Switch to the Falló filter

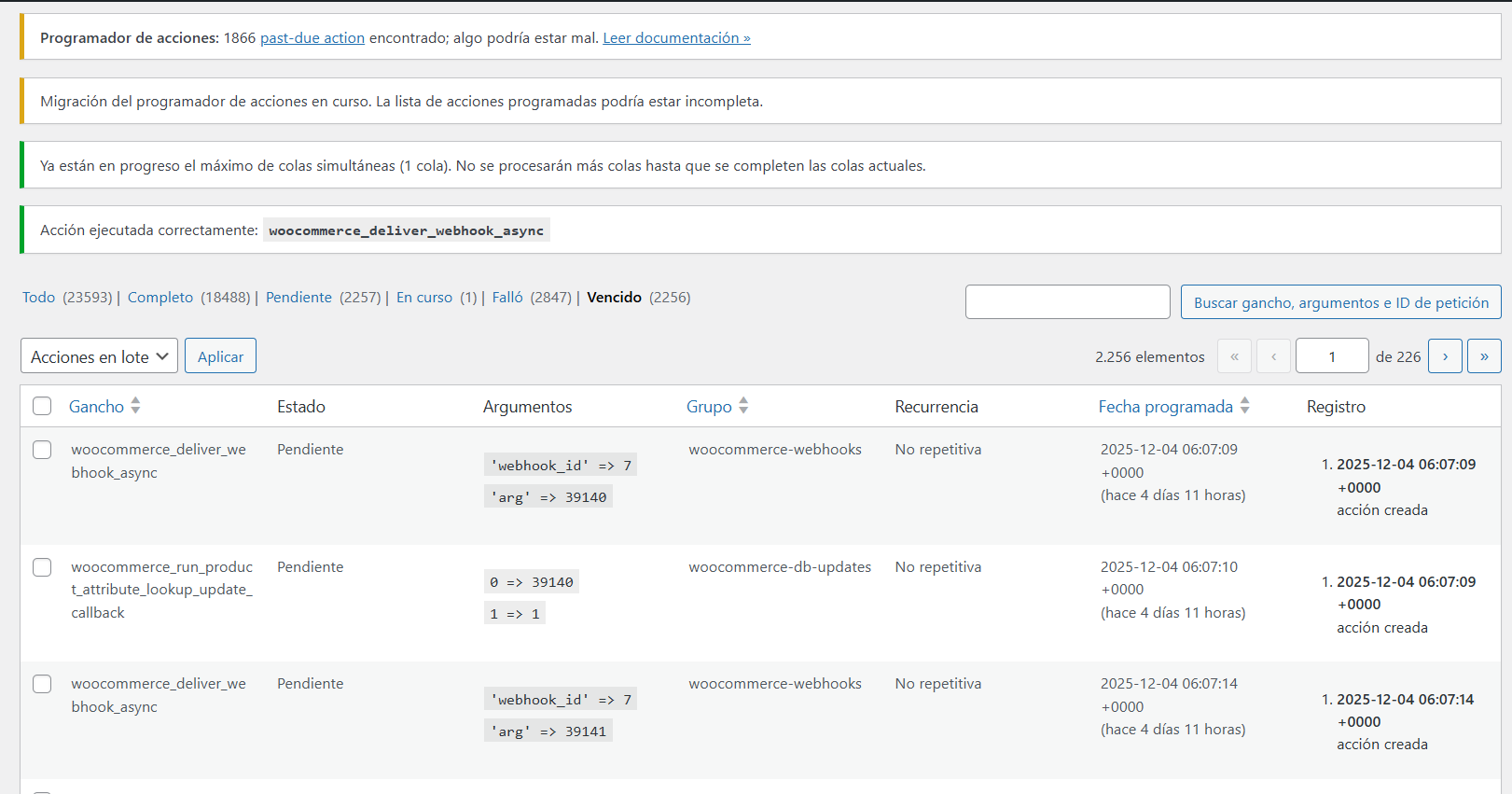pyautogui.click(x=507, y=298)
